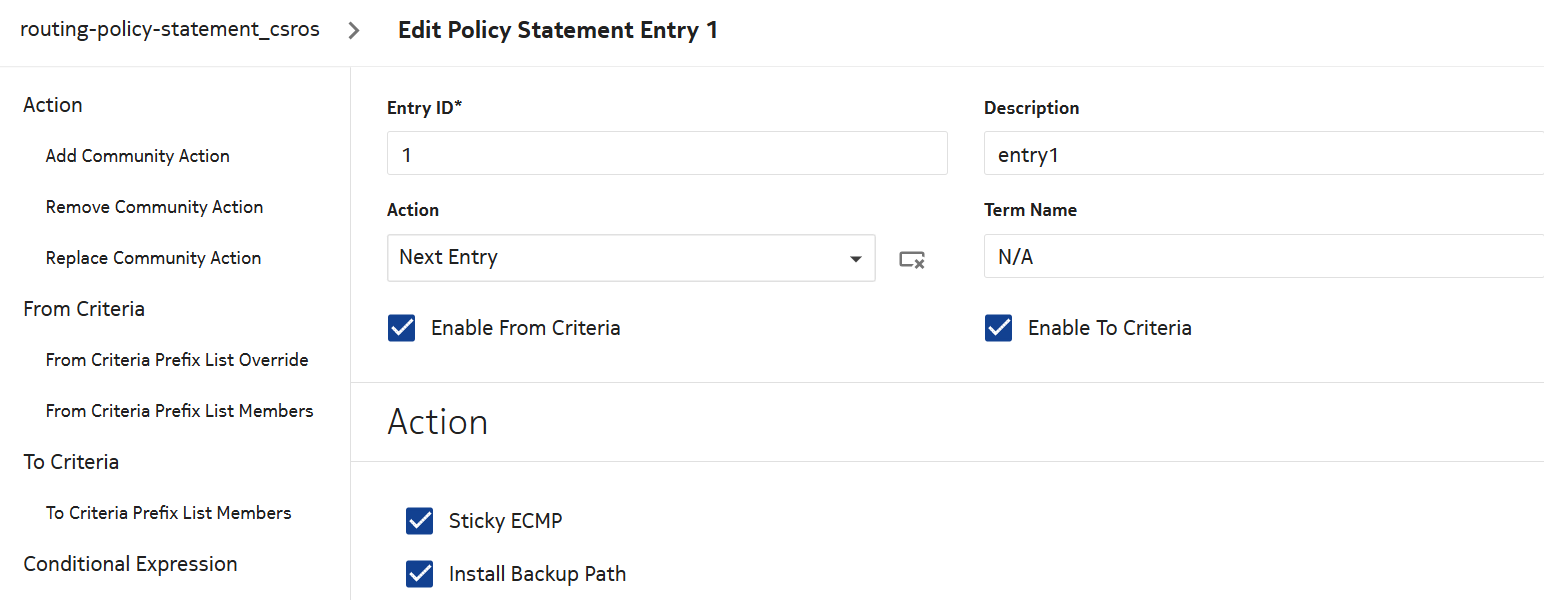Disable the Sticky ECMP checkbox
Image resolution: width=1544 pixels, height=600 pixels.
pos(420,521)
